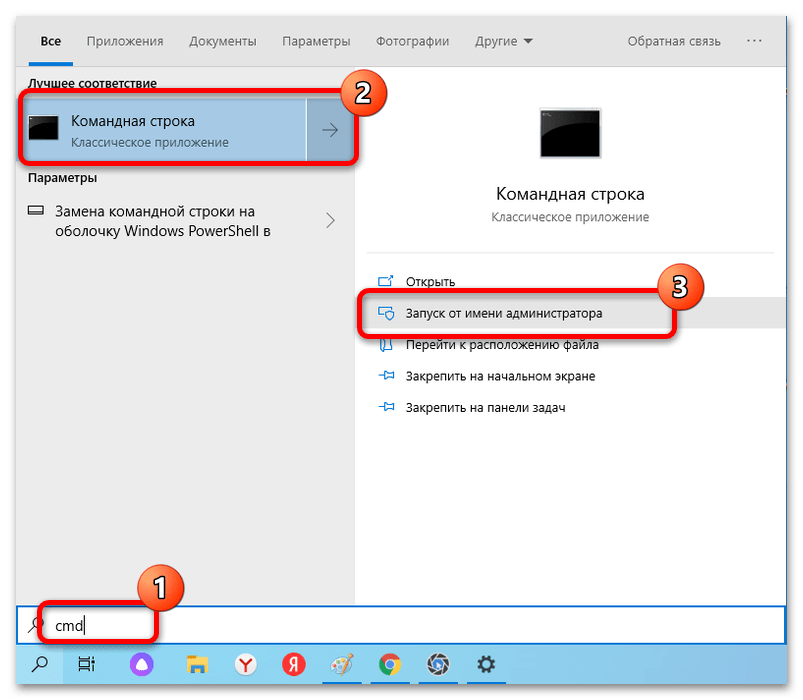Expand the Другие dropdown
This screenshot has height=700, width=803.
click(503, 41)
